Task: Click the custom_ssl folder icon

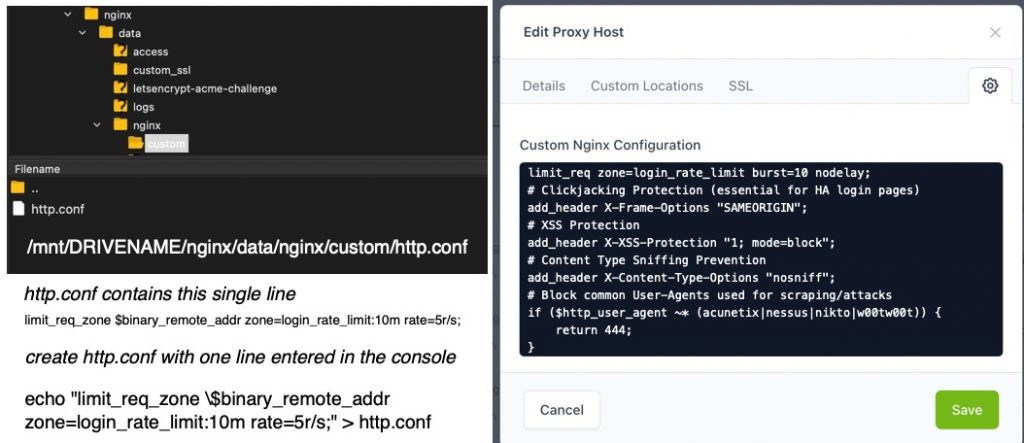Action: coord(120,70)
